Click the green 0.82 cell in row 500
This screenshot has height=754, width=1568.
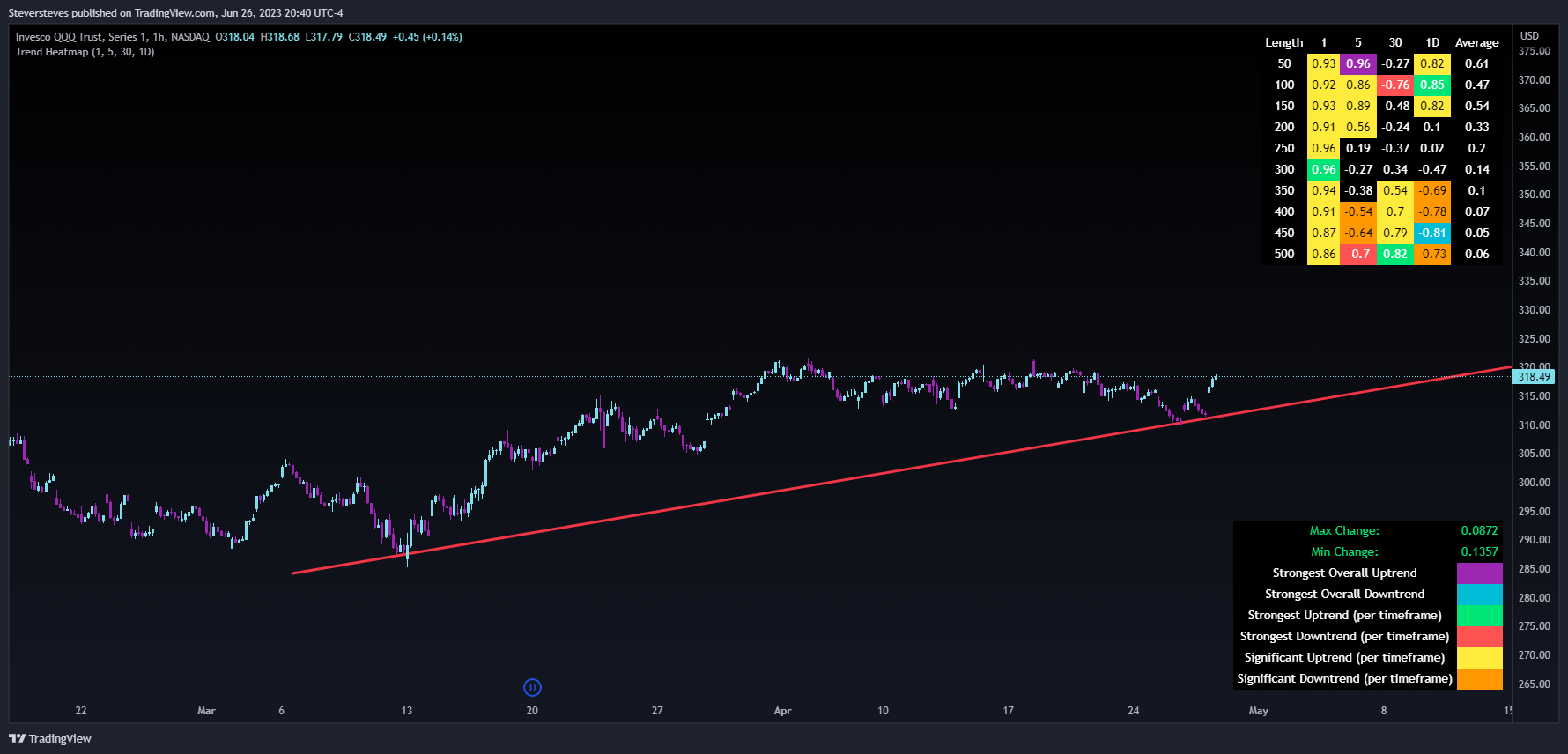point(1395,254)
